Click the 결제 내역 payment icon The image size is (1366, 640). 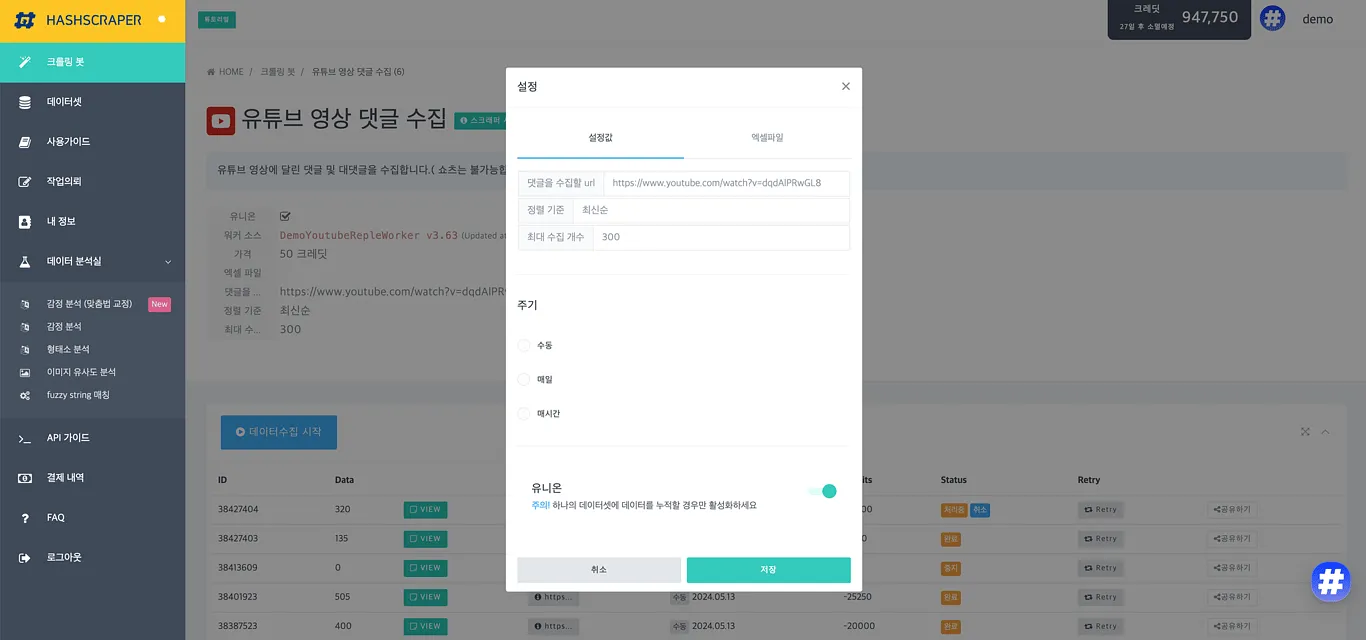click(x=25, y=478)
